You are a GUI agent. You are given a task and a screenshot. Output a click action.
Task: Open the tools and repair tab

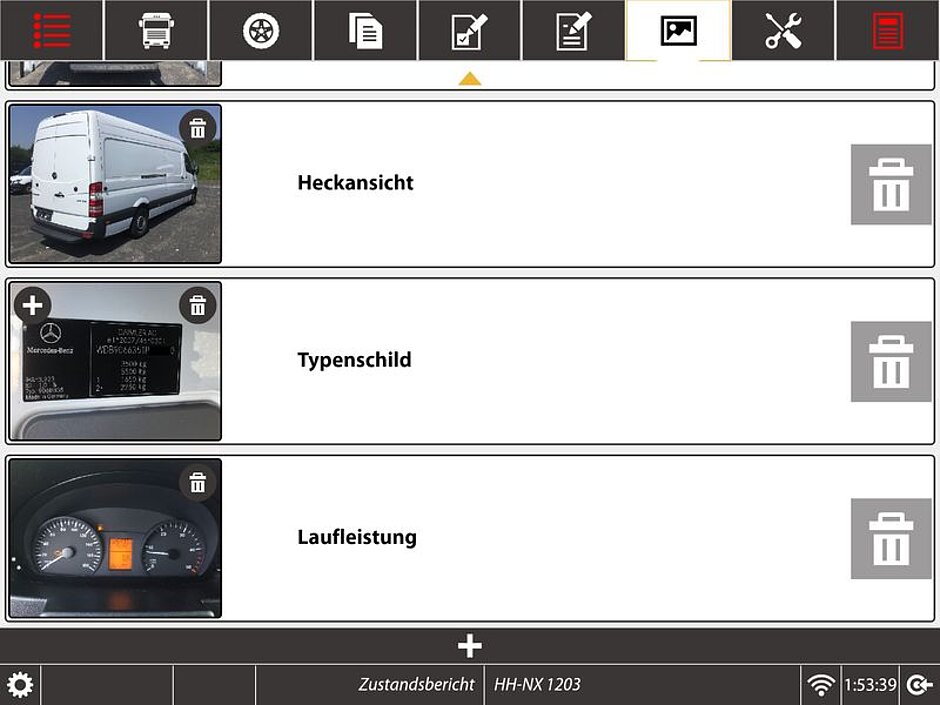point(783,30)
